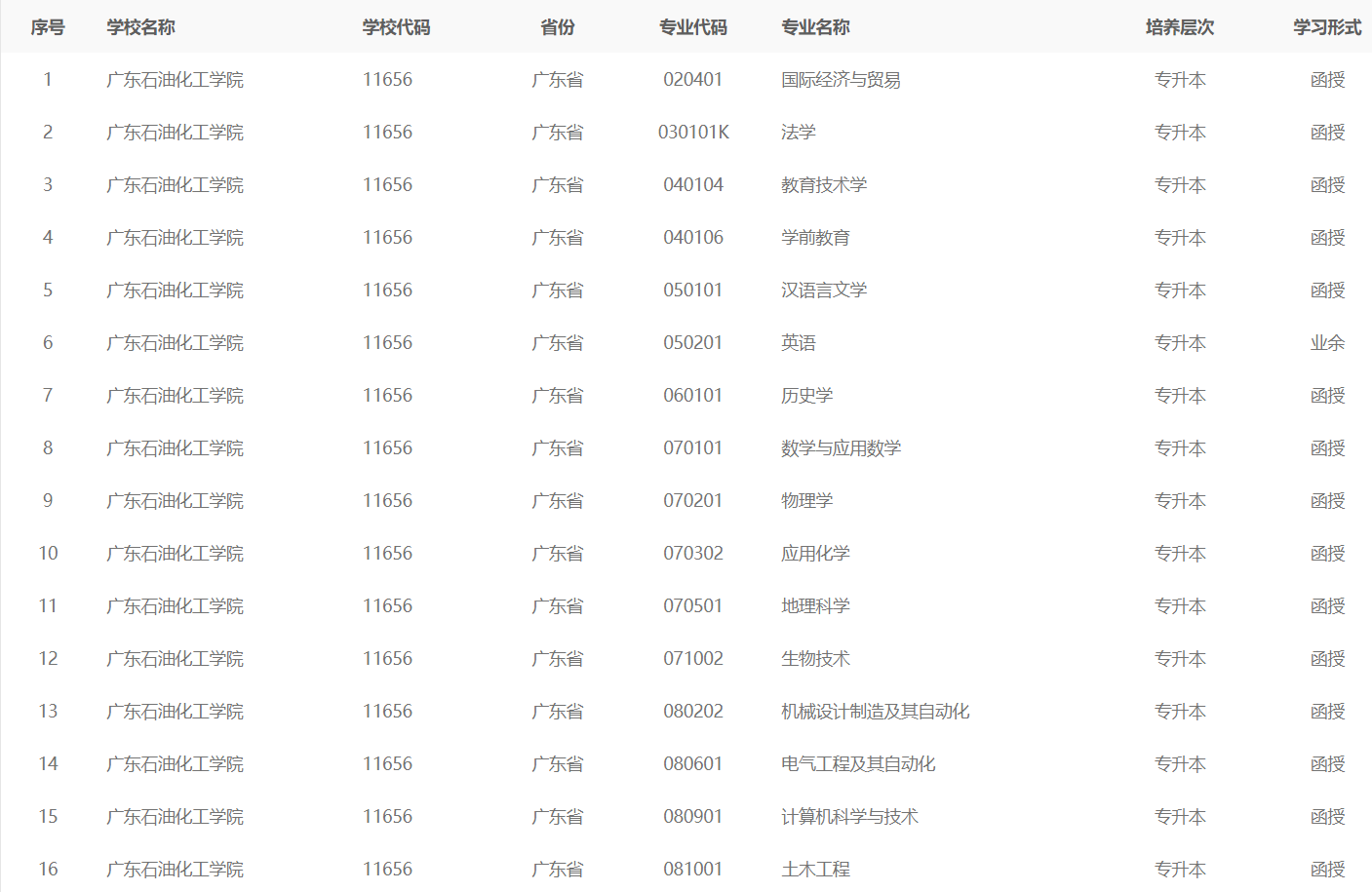Image resolution: width=1372 pixels, height=892 pixels.
Task: Click 函授 in the 计算机科学与技术 row
Action: pyautogui.click(x=1327, y=817)
